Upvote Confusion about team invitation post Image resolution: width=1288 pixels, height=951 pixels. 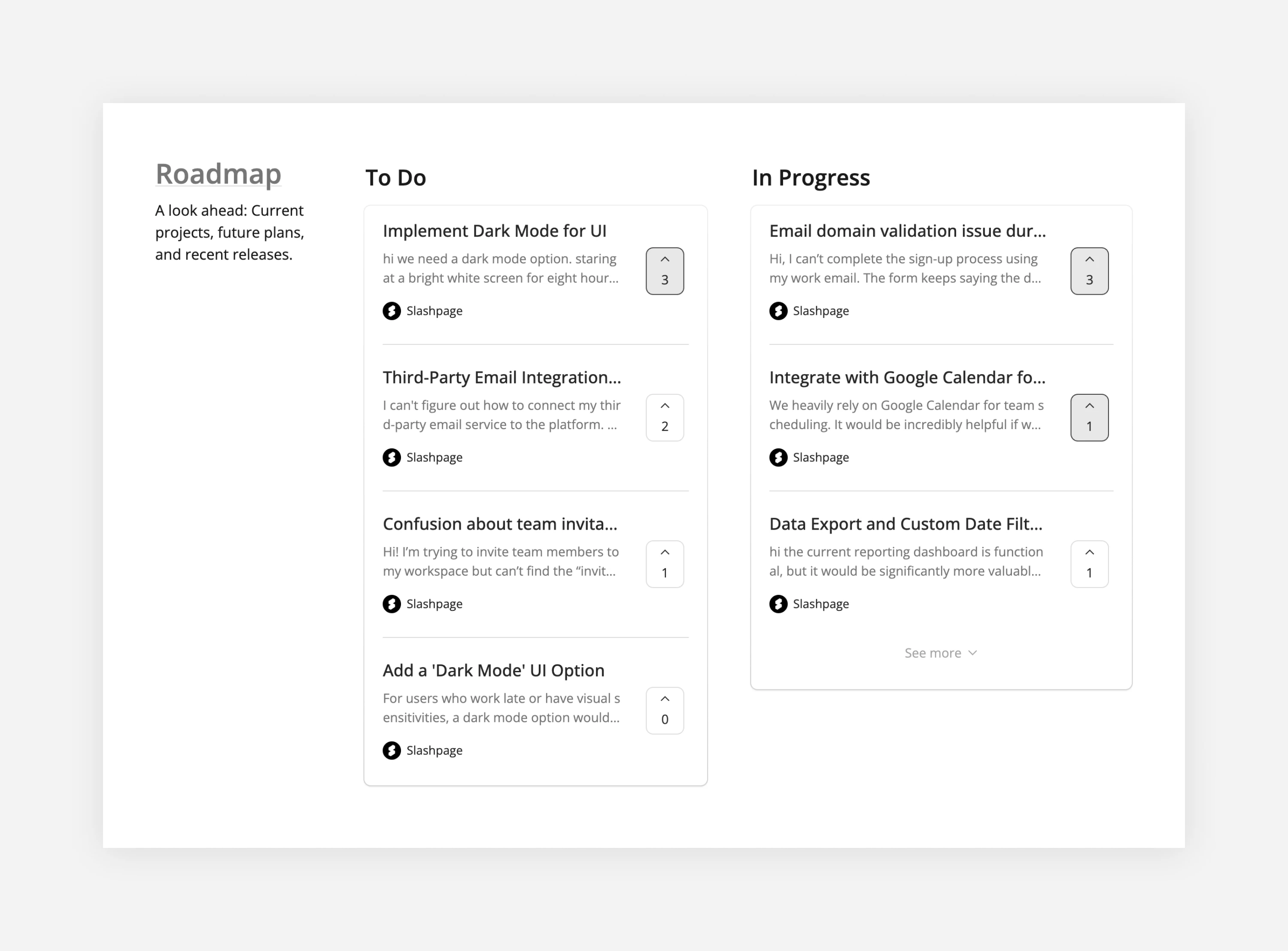pyautogui.click(x=665, y=564)
